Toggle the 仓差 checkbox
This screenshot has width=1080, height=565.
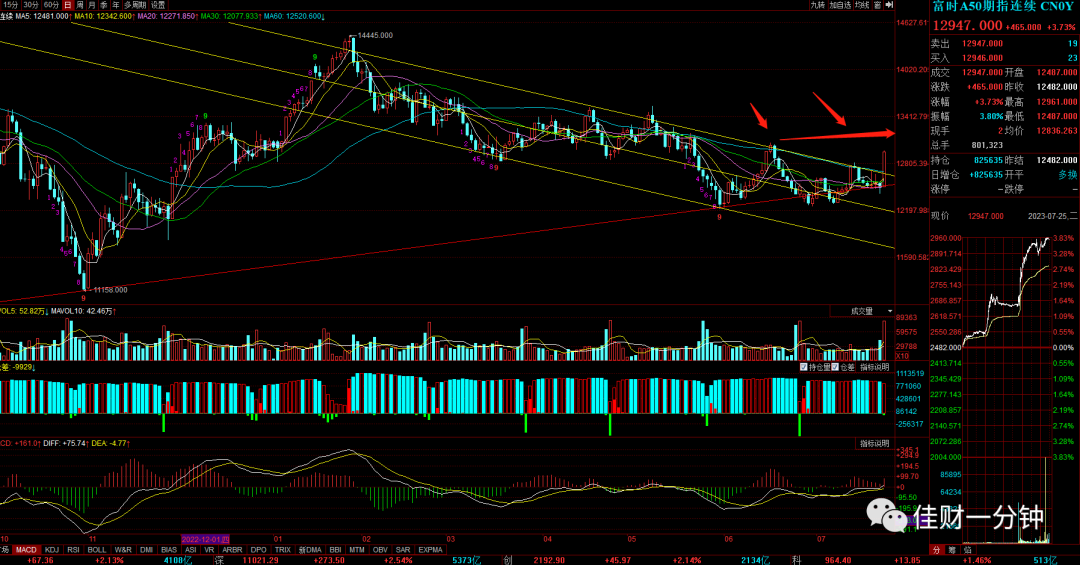(835, 367)
